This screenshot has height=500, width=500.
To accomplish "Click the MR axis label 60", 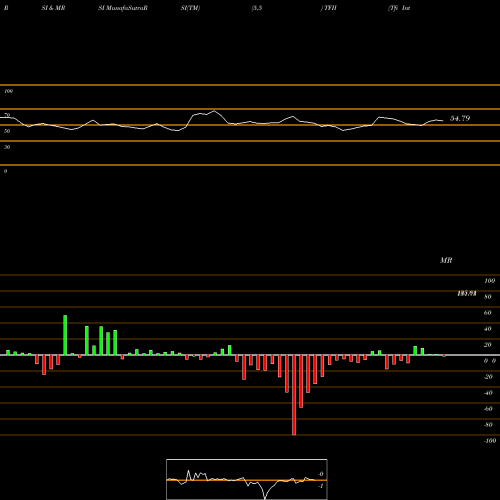I will pyautogui.click(x=488, y=313).
